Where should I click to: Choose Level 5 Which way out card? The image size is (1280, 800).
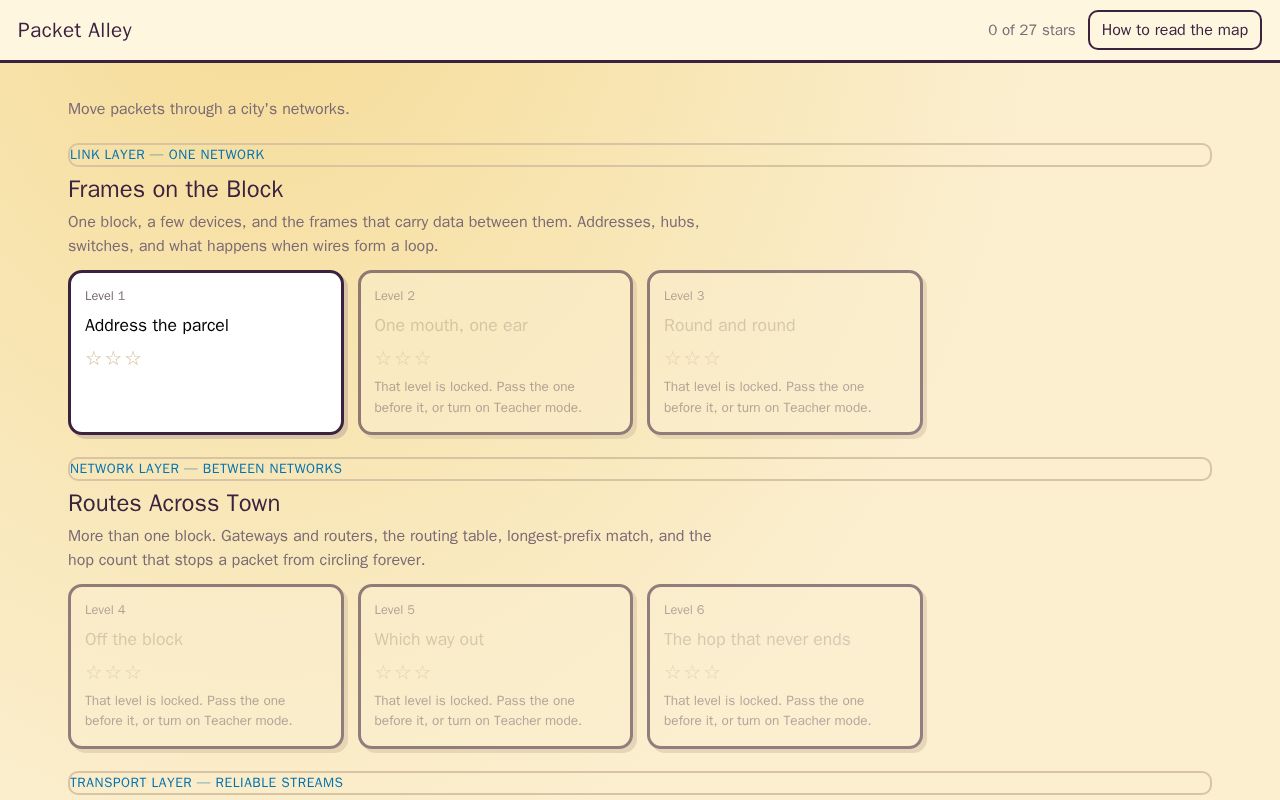point(496,667)
